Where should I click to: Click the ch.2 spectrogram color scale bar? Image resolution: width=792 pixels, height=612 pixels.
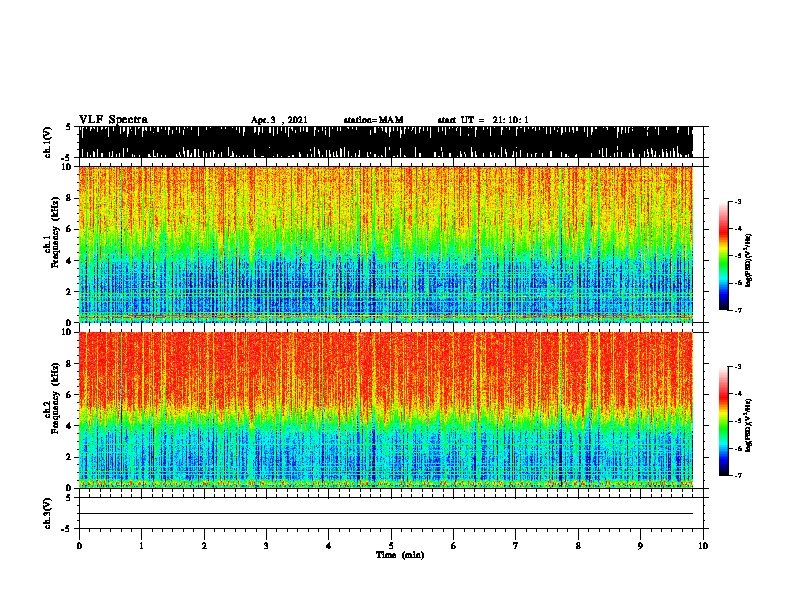tap(723, 421)
